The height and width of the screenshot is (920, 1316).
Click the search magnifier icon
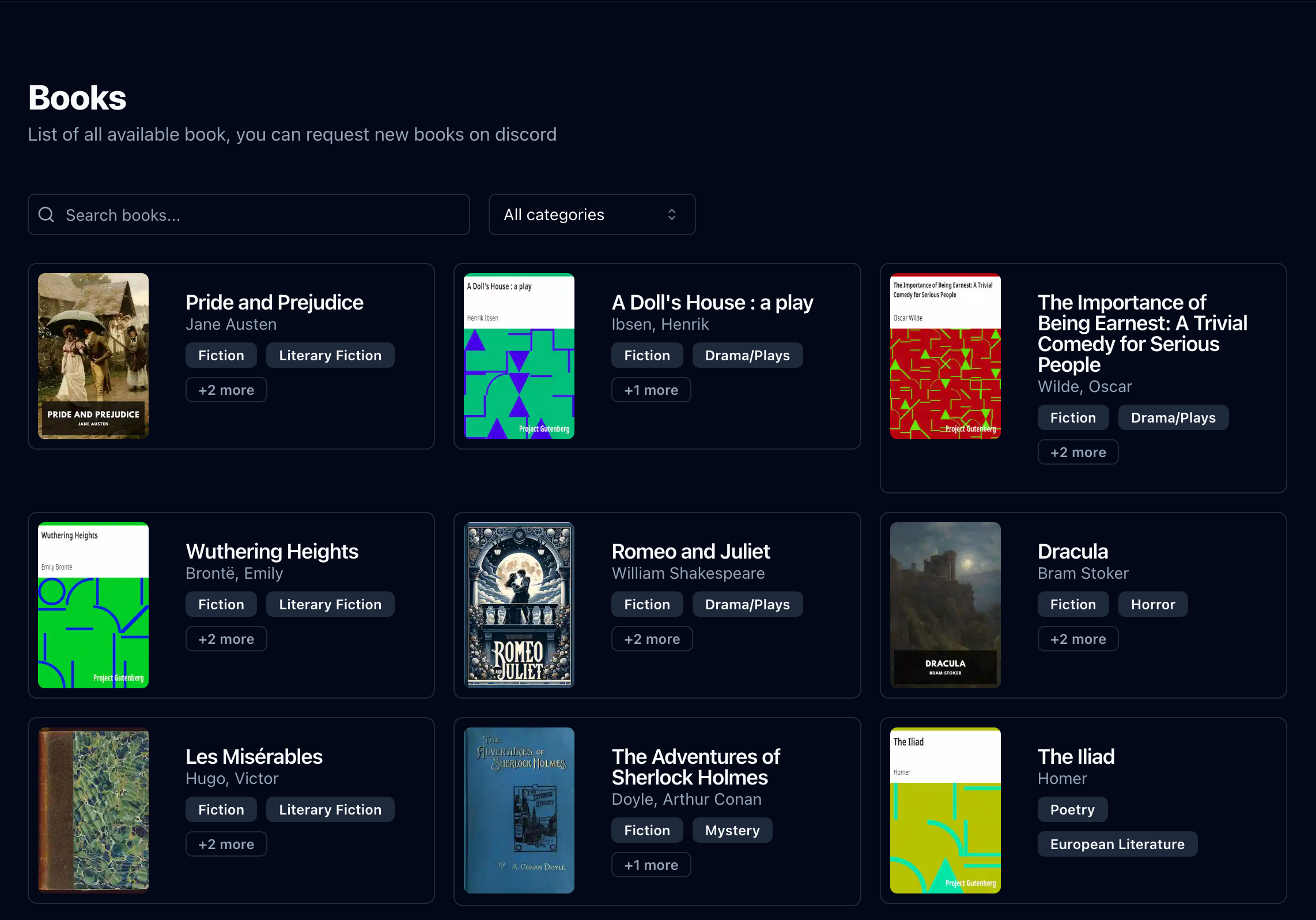[x=46, y=215]
